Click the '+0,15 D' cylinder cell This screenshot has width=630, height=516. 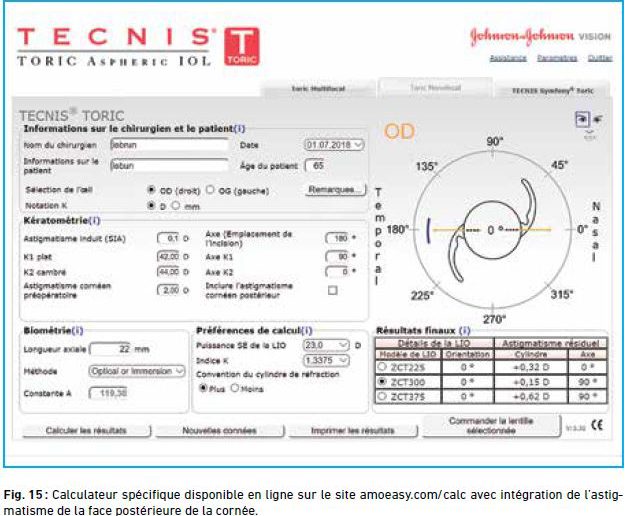pos(531,382)
